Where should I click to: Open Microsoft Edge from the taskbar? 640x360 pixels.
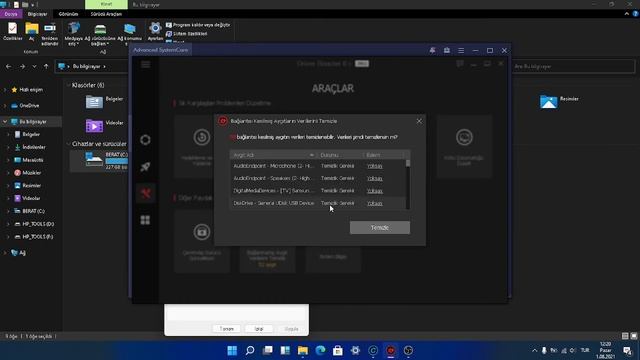pos(320,351)
